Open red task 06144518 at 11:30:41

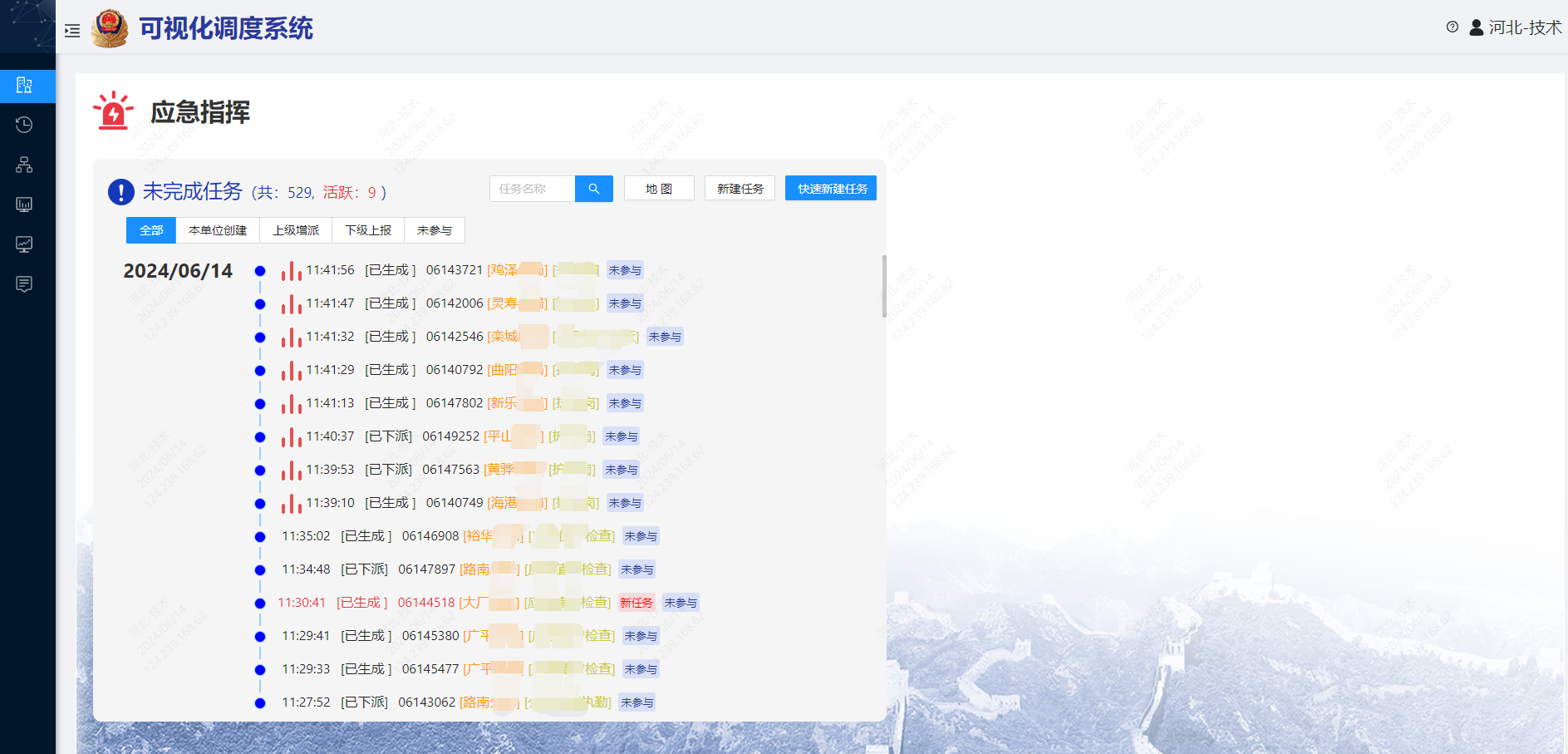pos(445,603)
